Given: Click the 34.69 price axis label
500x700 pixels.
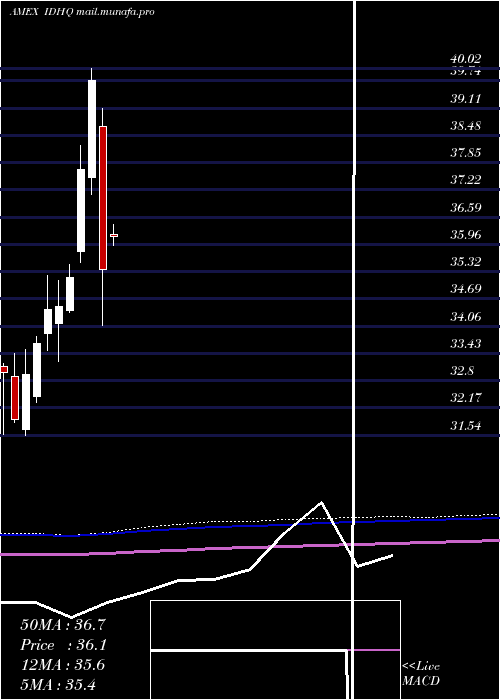Looking at the screenshot, I should click(x=466, y=289).
